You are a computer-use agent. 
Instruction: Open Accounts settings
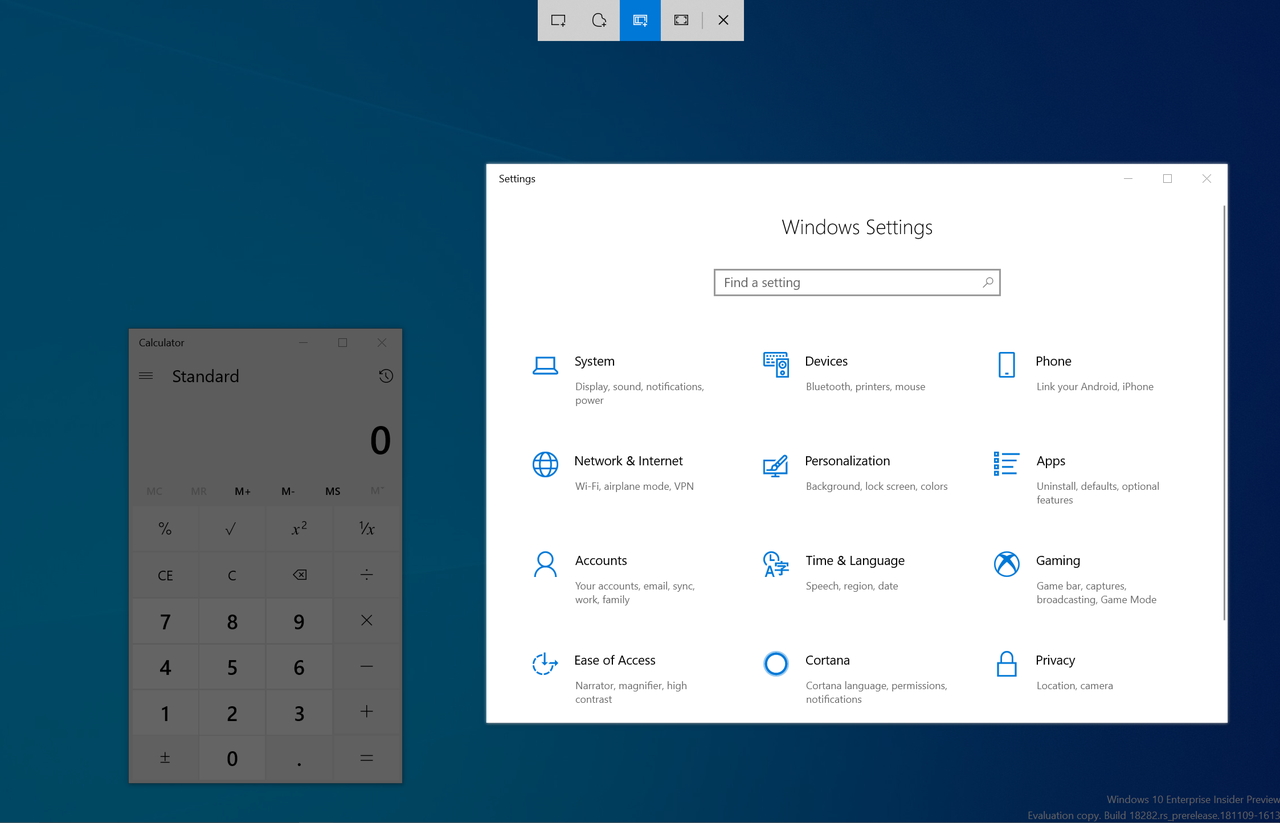pos(601,561)
